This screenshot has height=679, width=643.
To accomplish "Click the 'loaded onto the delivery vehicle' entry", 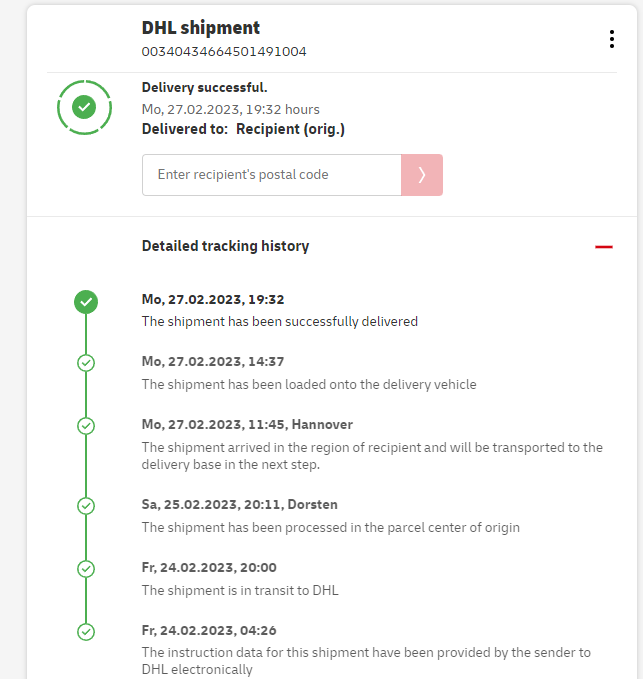I will [309, 384].
